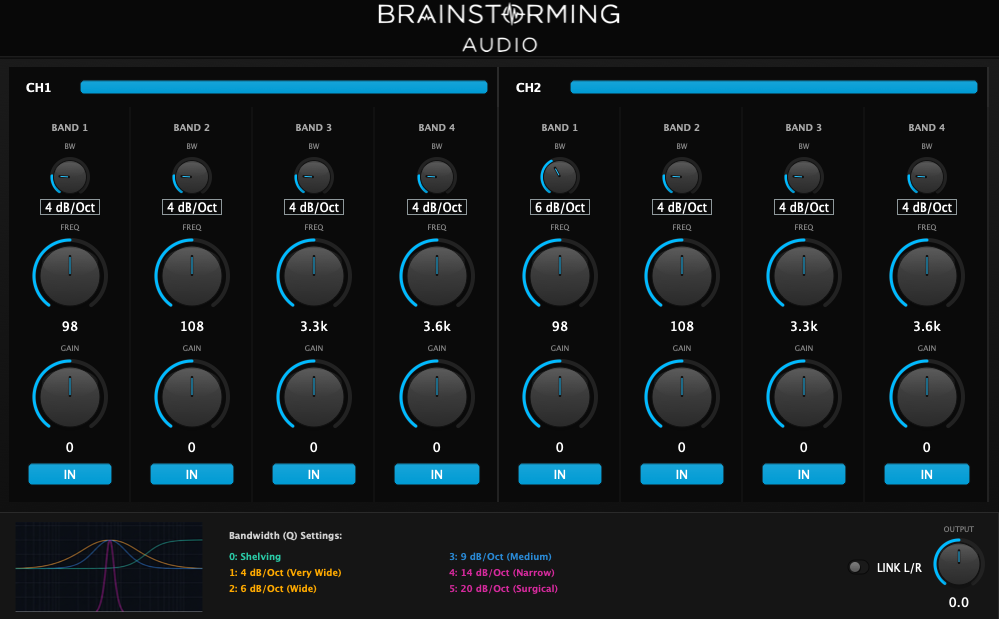Viewport: 999px width, 619px height.
Task: Click CH1 Band 3 frequency value 3.3k
Action: coord(313,326)
